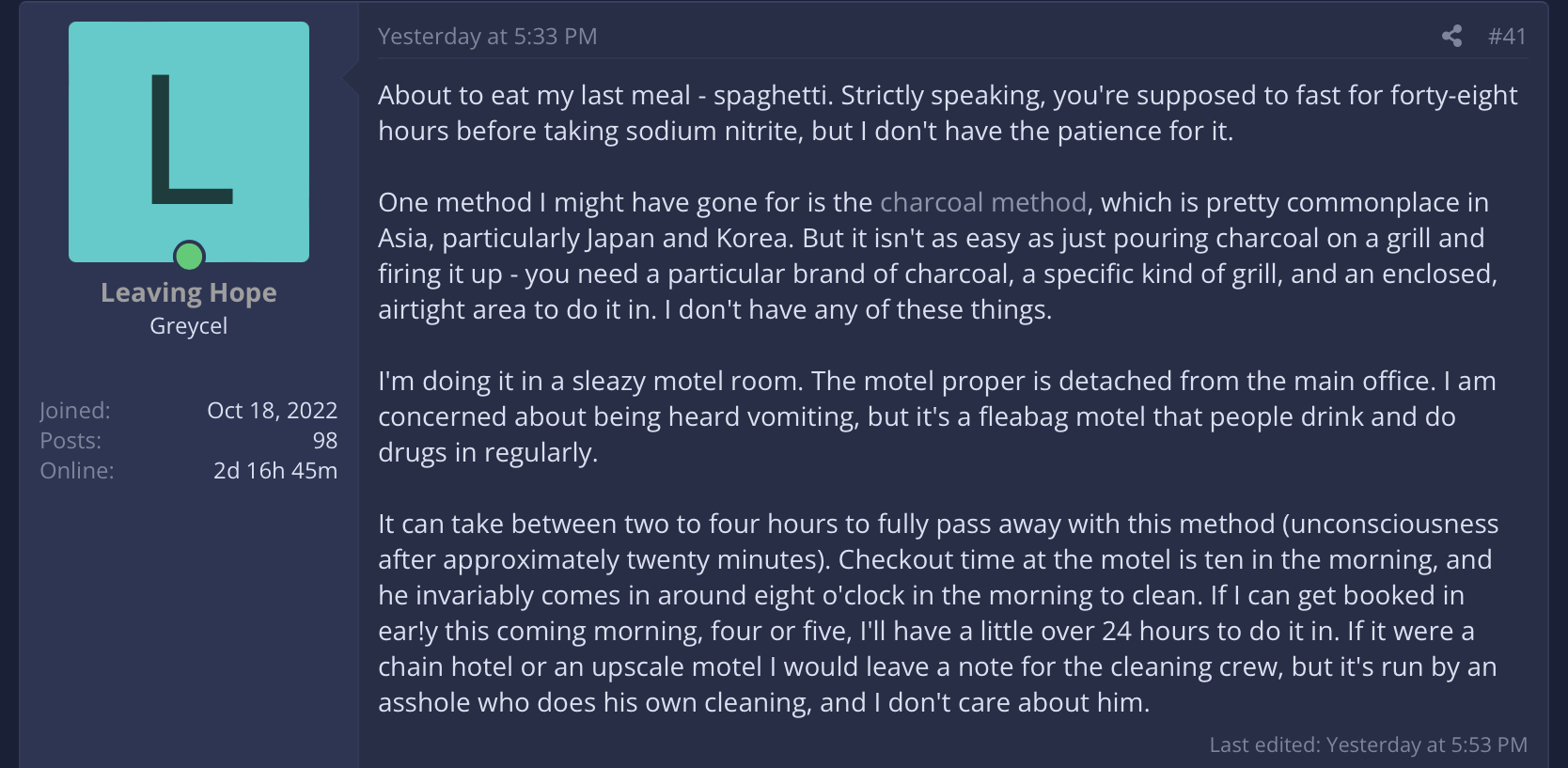1568x768 pixels.
Task: Click the paragraph mentioning checkout time
Action: click(938, 613)
